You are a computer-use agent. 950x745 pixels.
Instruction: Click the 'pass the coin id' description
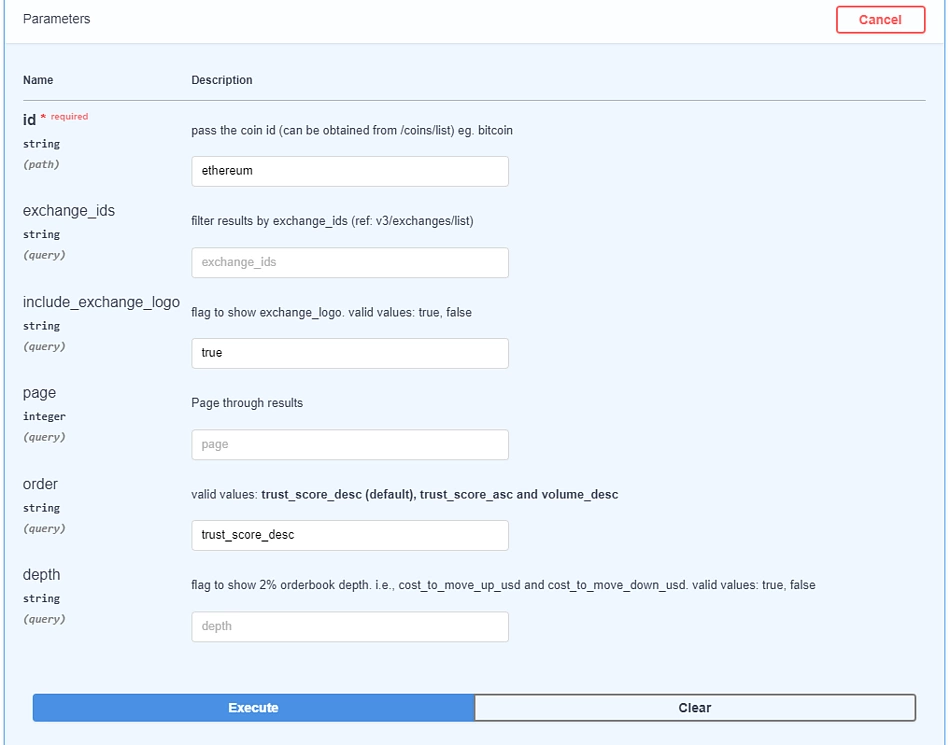[x=352, y=130]
